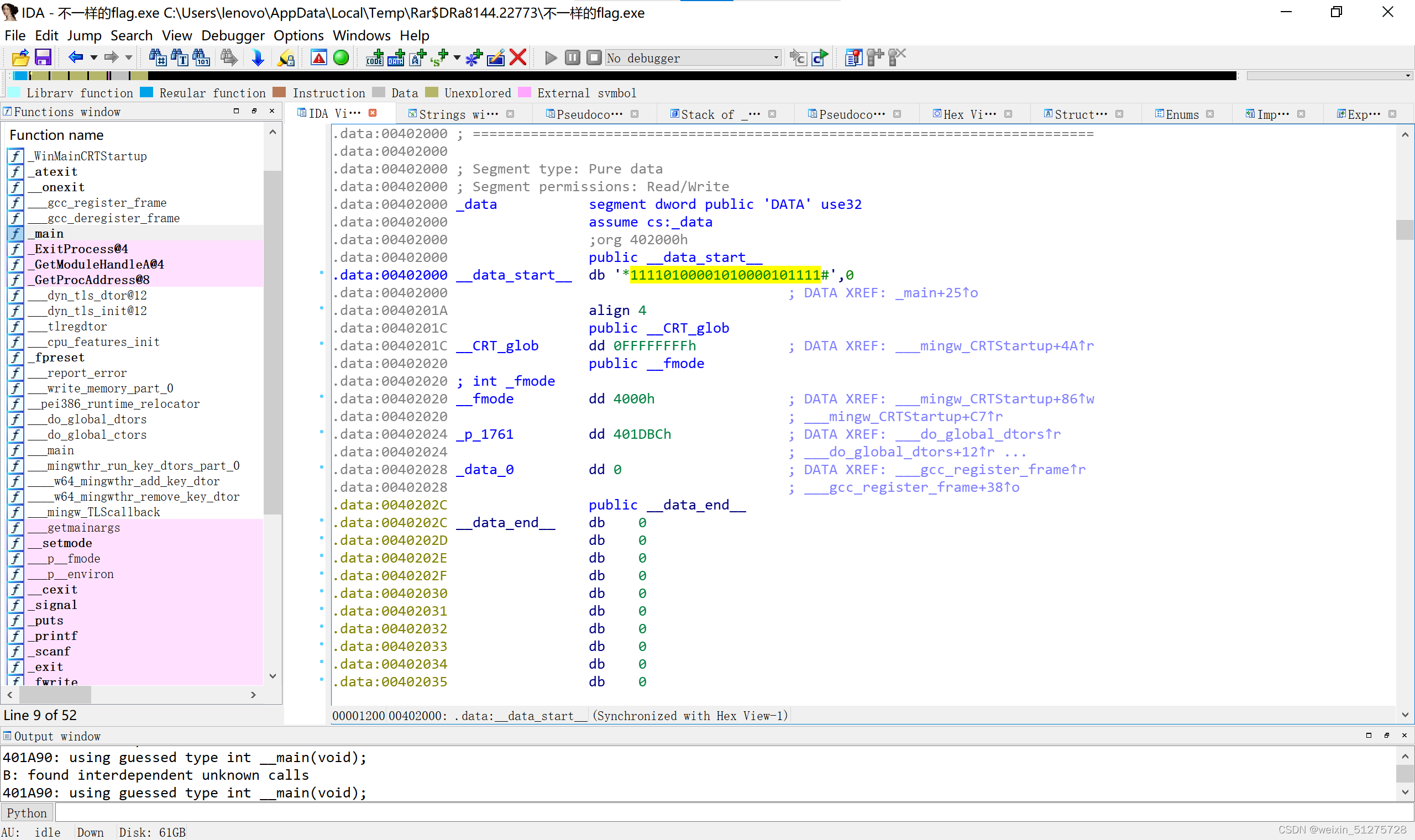Open the Jump menu
The height and width of the screenshot is (840, 1415).
(x=85, y=35)
